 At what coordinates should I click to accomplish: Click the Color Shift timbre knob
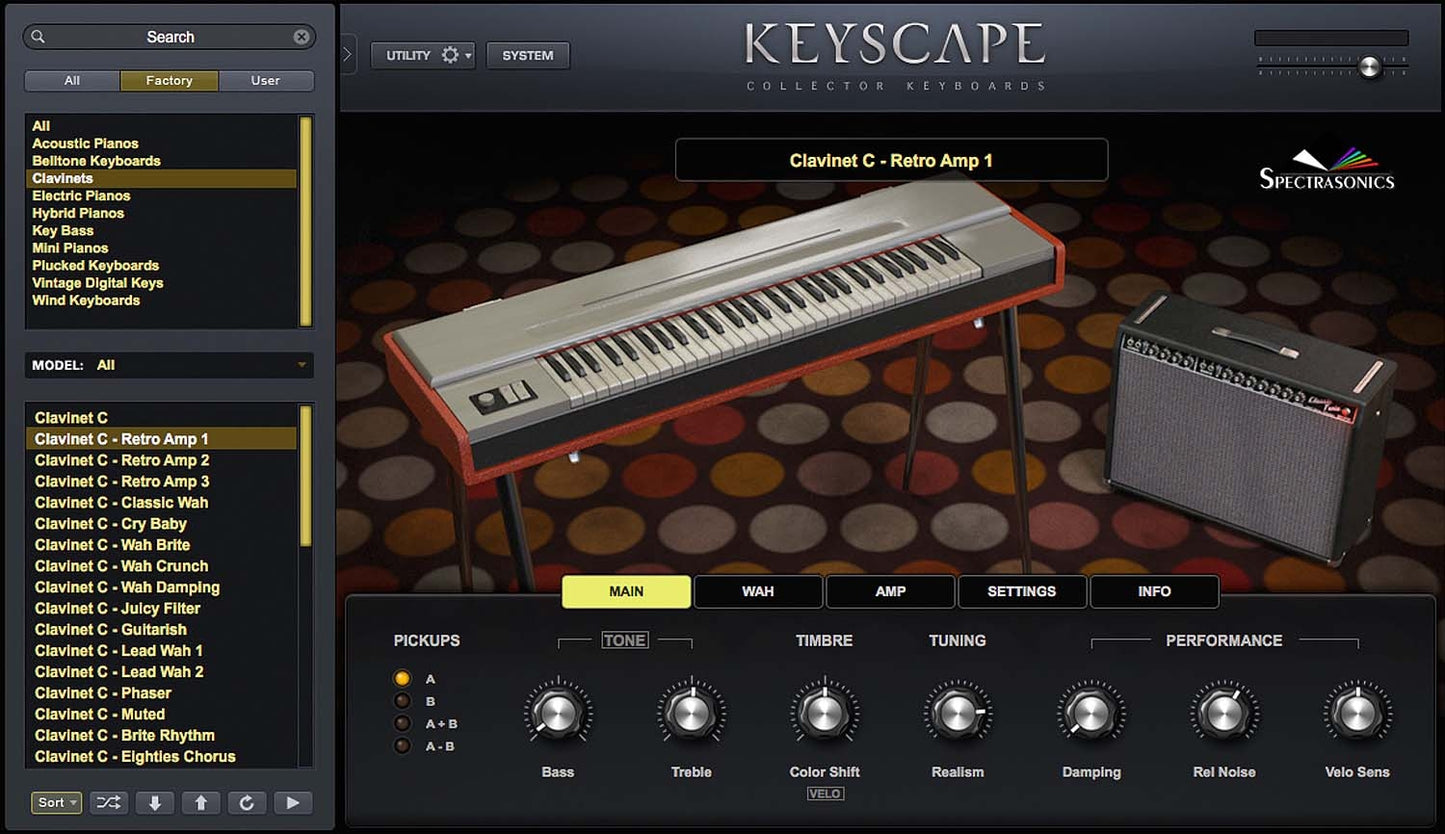pyautogui.click(x=824, y=713)
